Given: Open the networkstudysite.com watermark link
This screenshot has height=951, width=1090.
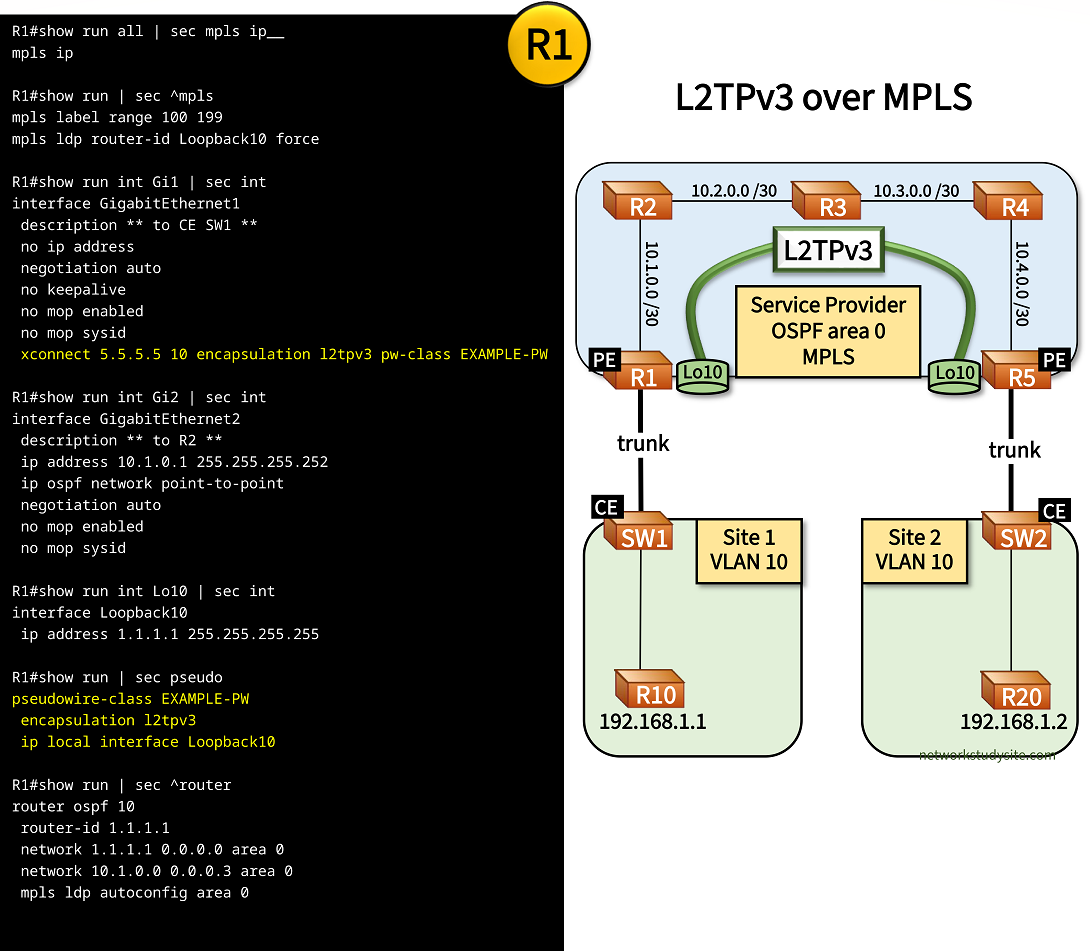Looking at the screenshot, I should point(986,755).
